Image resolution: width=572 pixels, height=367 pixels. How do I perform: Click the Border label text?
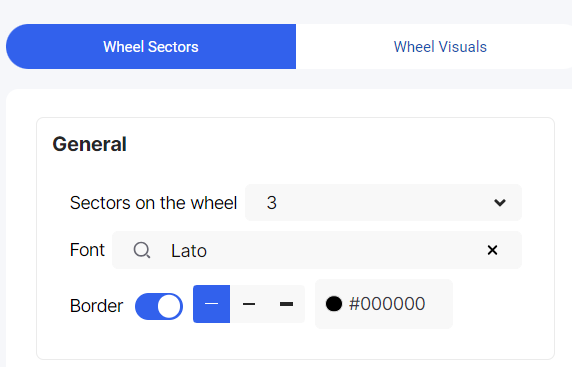[96, 306]
